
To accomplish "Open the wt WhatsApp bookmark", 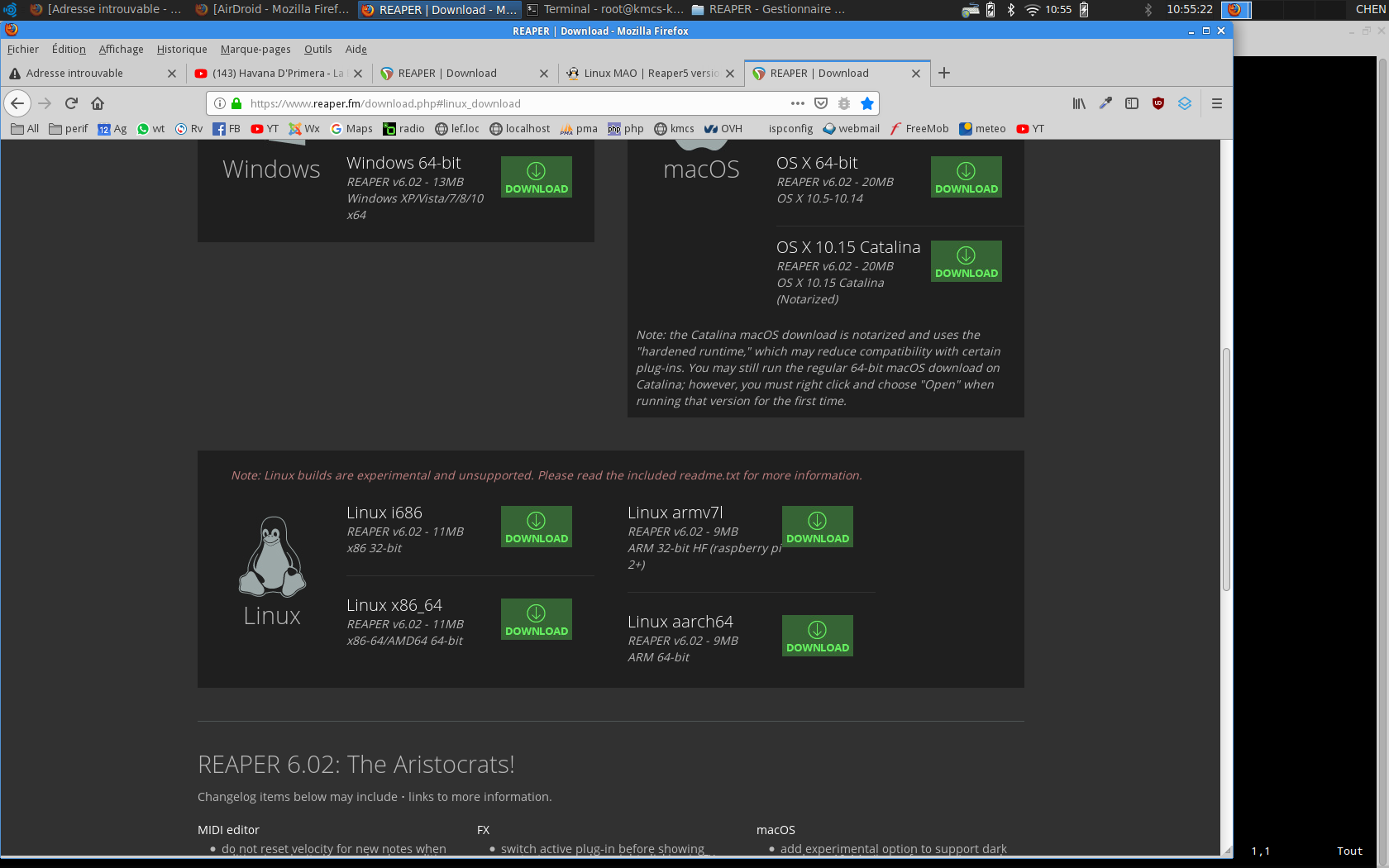I will point(150,129).
